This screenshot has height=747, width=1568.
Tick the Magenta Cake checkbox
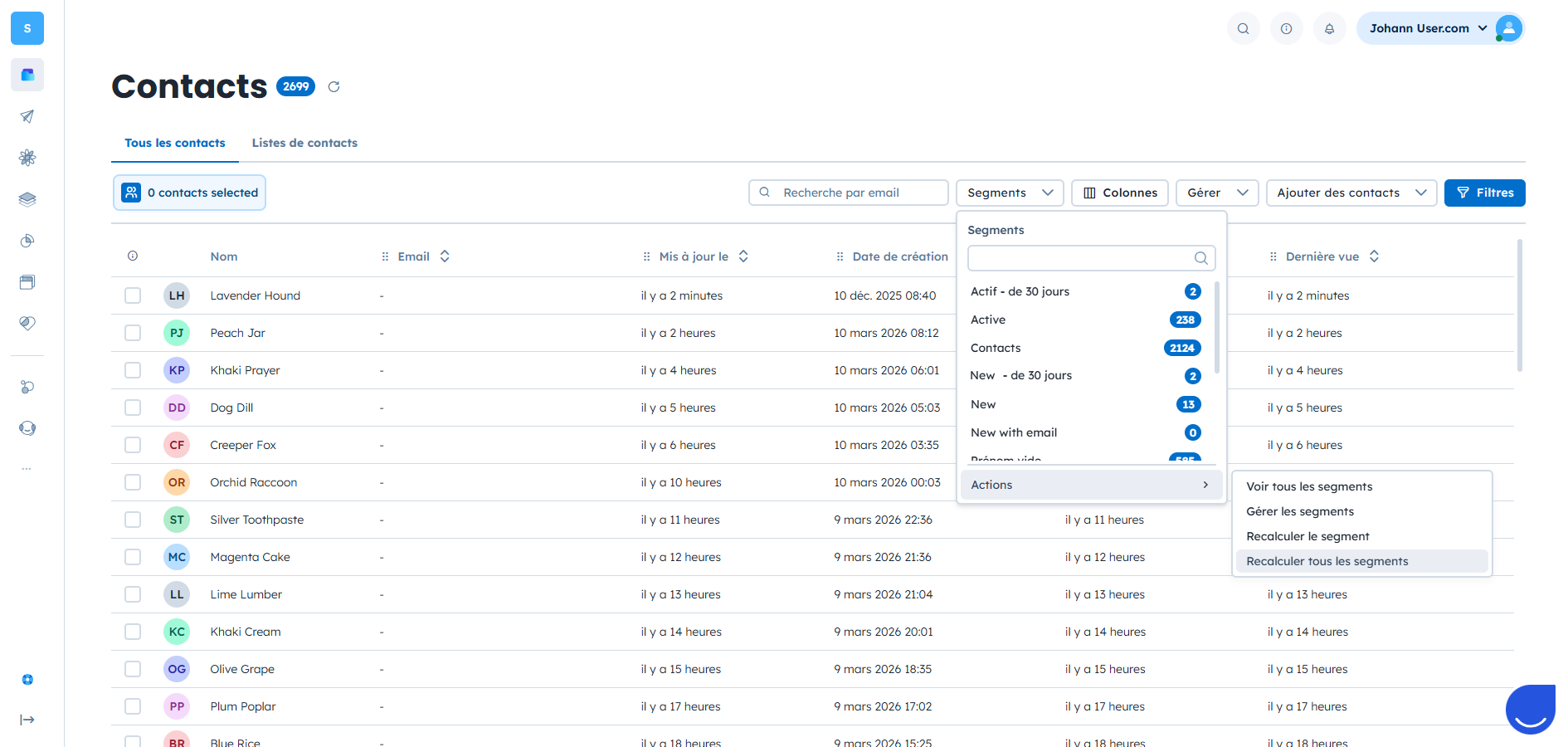tap(133, 557)
